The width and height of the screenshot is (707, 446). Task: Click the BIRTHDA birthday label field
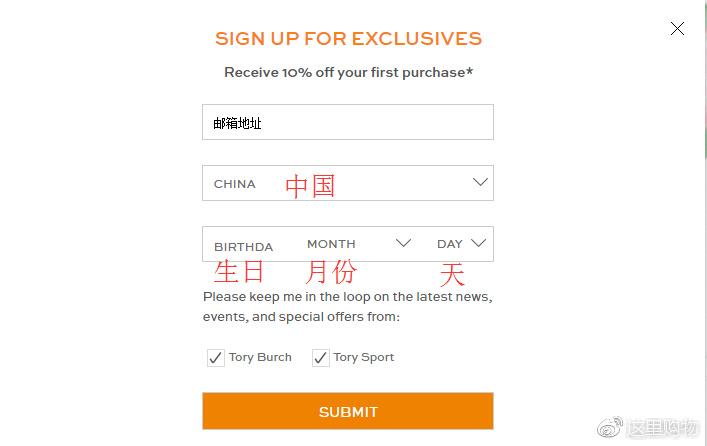243,247
